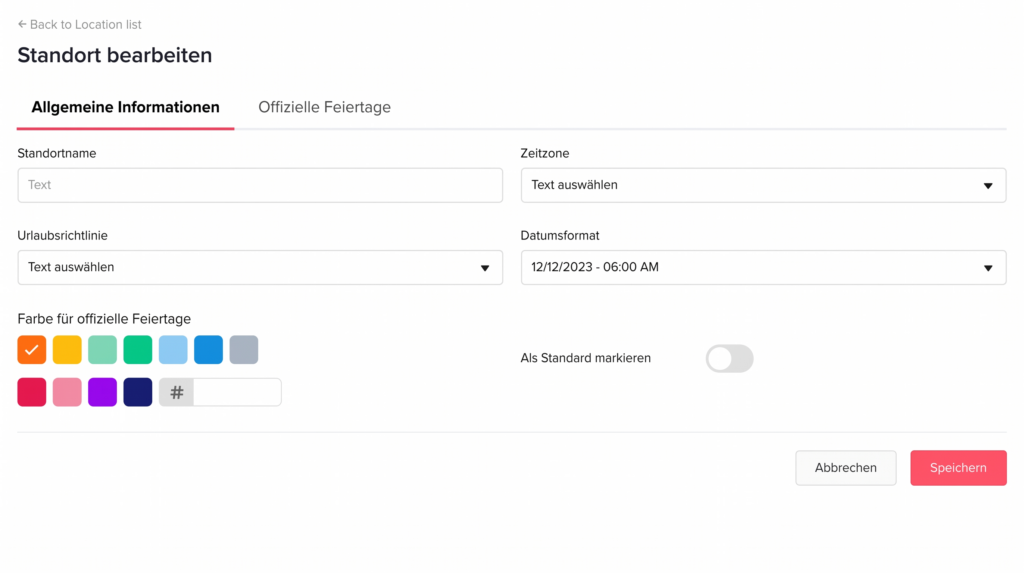Select the checked orange color swatch
The width and height of the screenshot is (1024, 573).
click(32, 350)
